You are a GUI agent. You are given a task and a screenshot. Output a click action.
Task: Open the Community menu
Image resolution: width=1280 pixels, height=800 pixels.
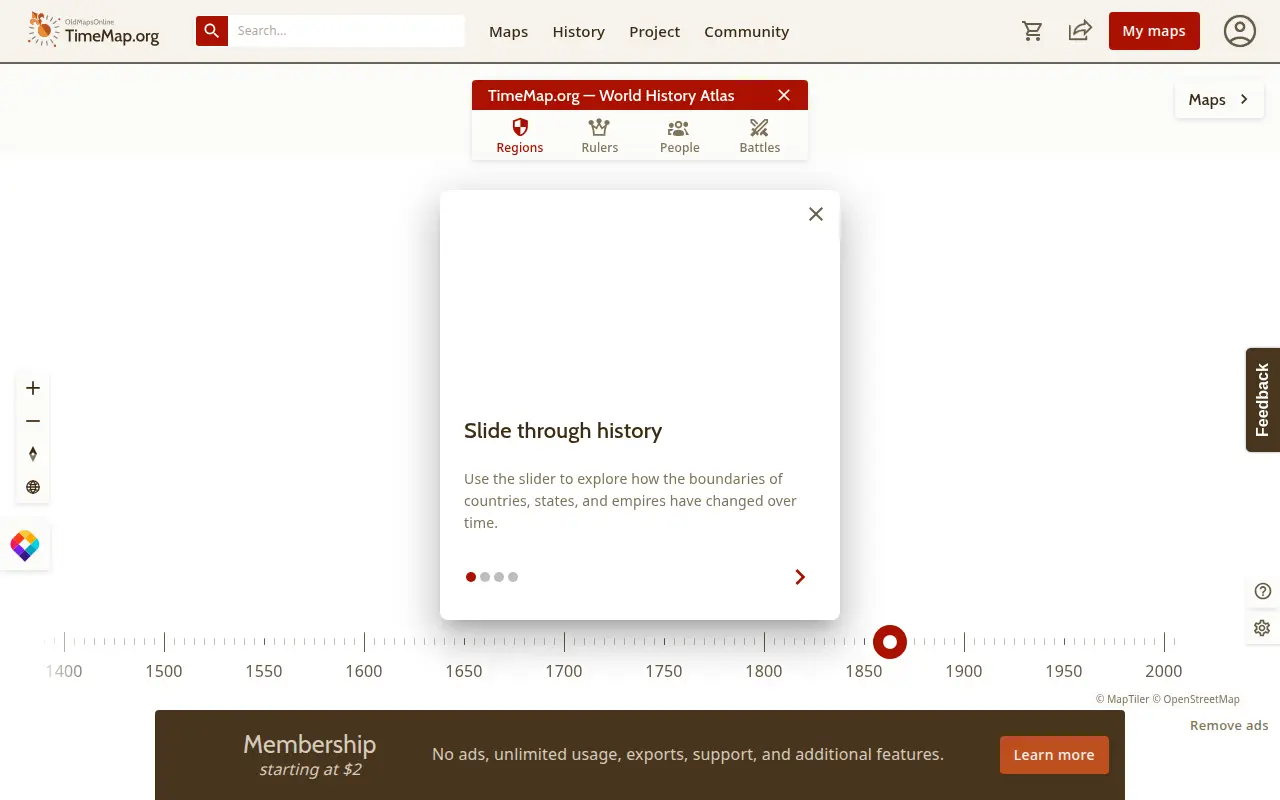tap(747, 31)
